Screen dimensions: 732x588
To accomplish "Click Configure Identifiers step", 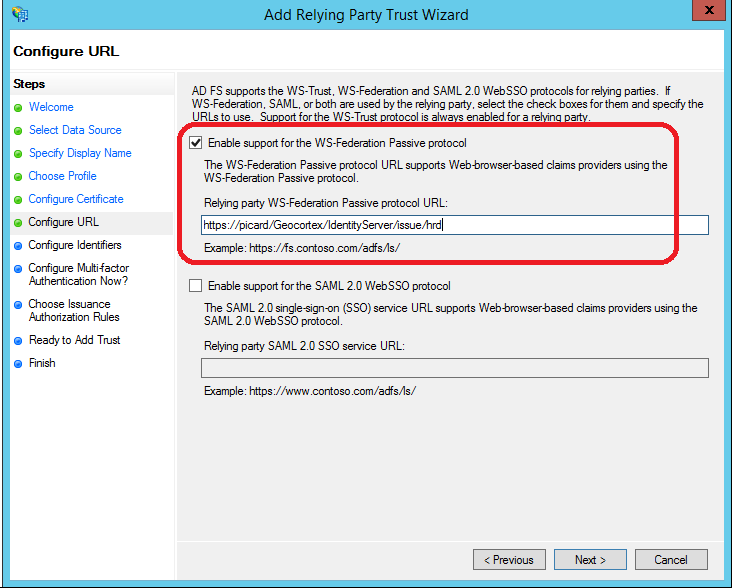I will 75,245.
